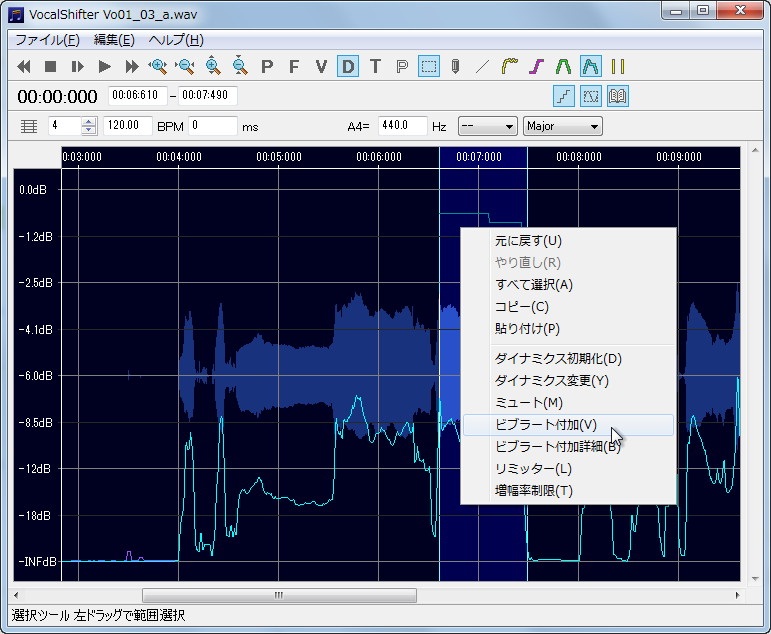Open the ファイル(F) menu
771x634 pixels.
coord(47,40)
